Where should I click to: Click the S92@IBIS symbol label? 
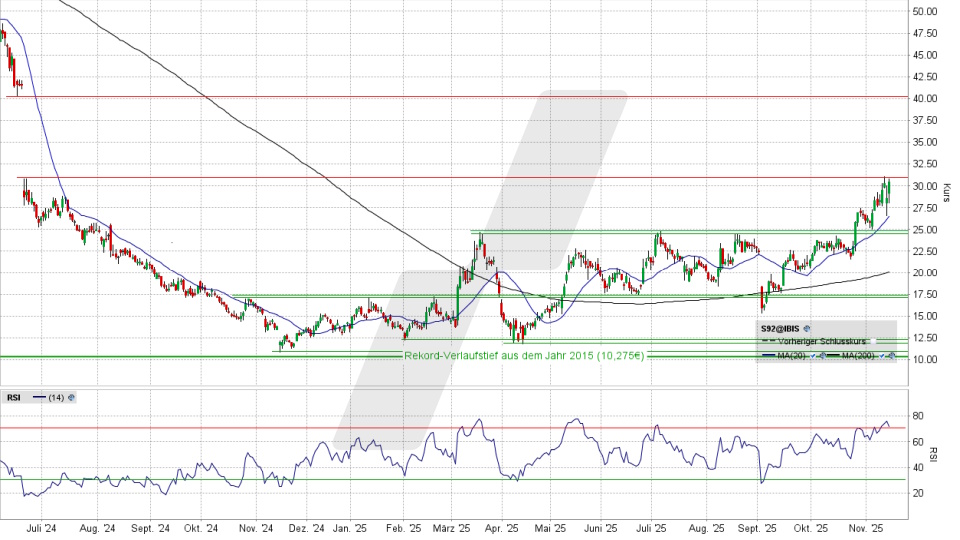tap(779, 328)
